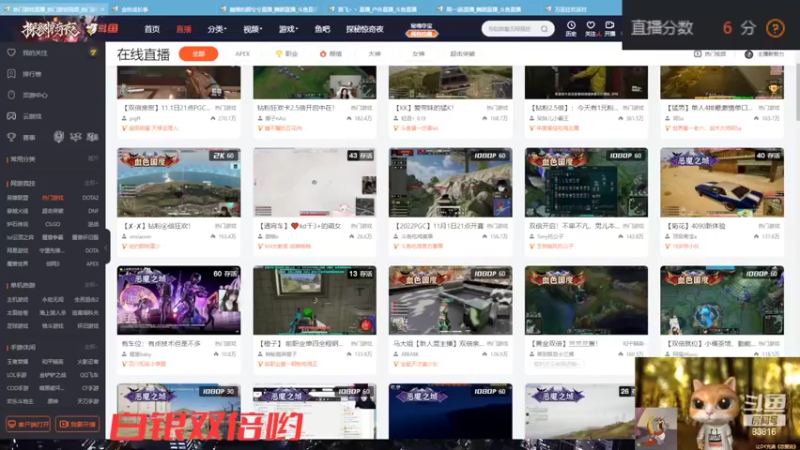800x450 pixels.
Task: Open the 【2022PGC】 stream thumbnail
Action: (451, 183)
